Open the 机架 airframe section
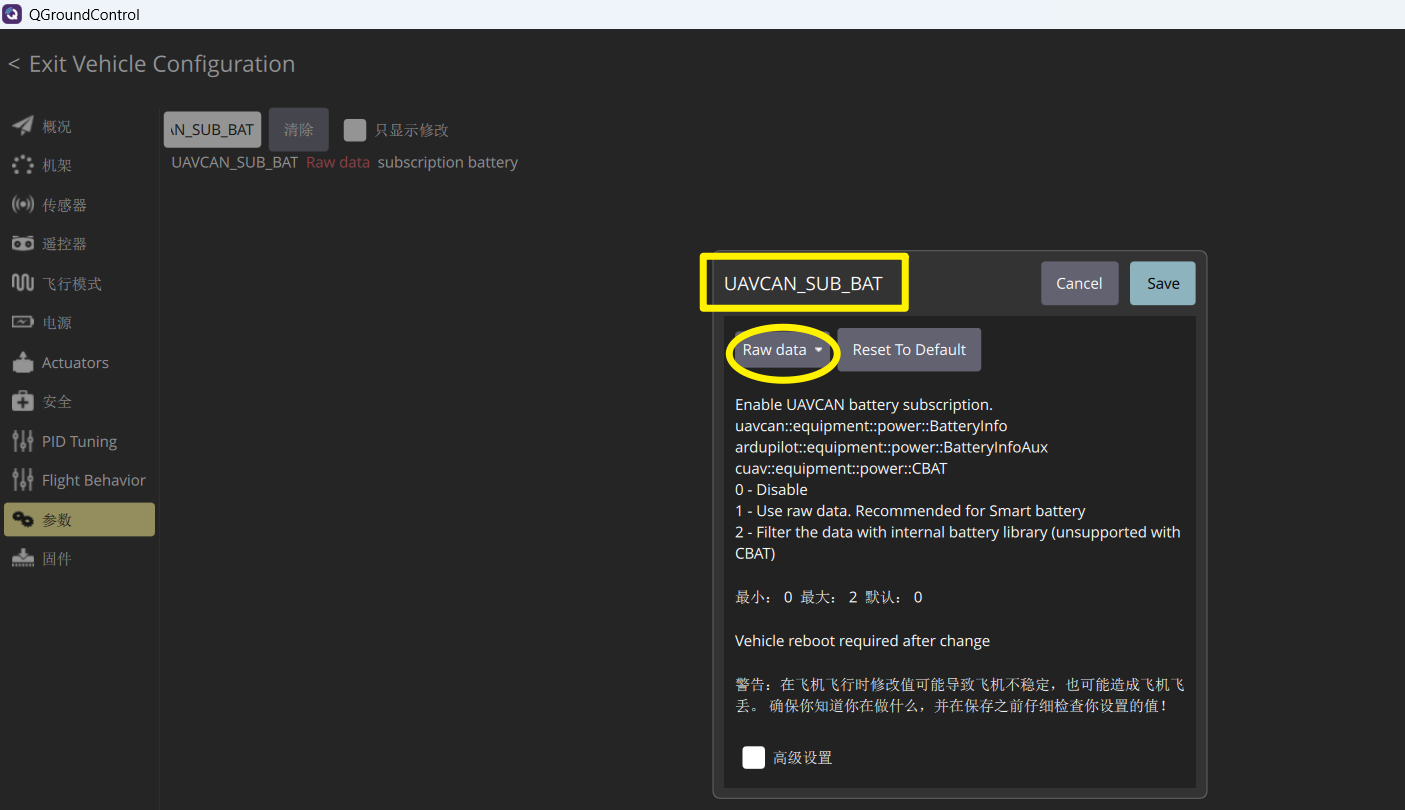This screenshot has height=810, width=1405. coord(78,166)
